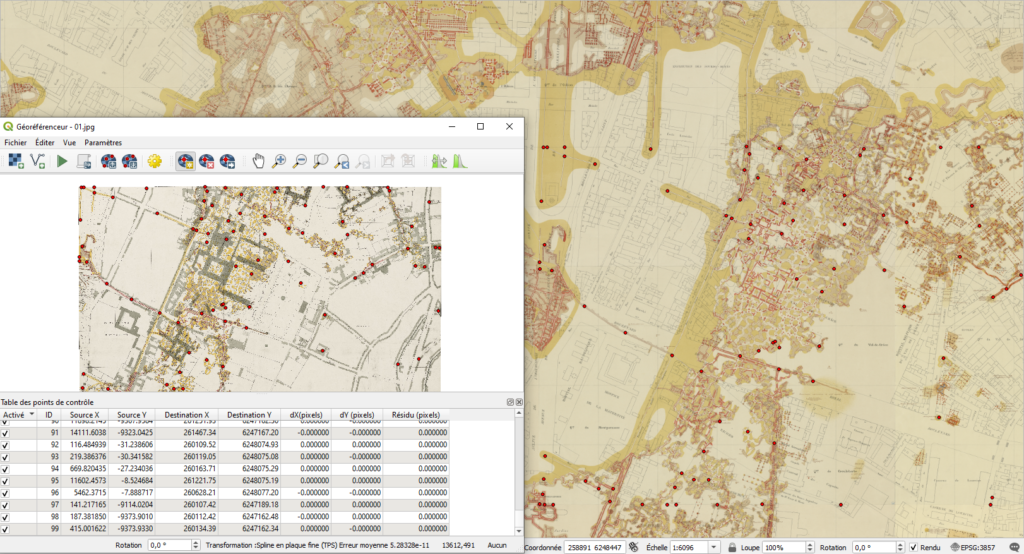Activate the Pan hand tool
This screenshot has height=554, width=1024.
click(258, 160)
